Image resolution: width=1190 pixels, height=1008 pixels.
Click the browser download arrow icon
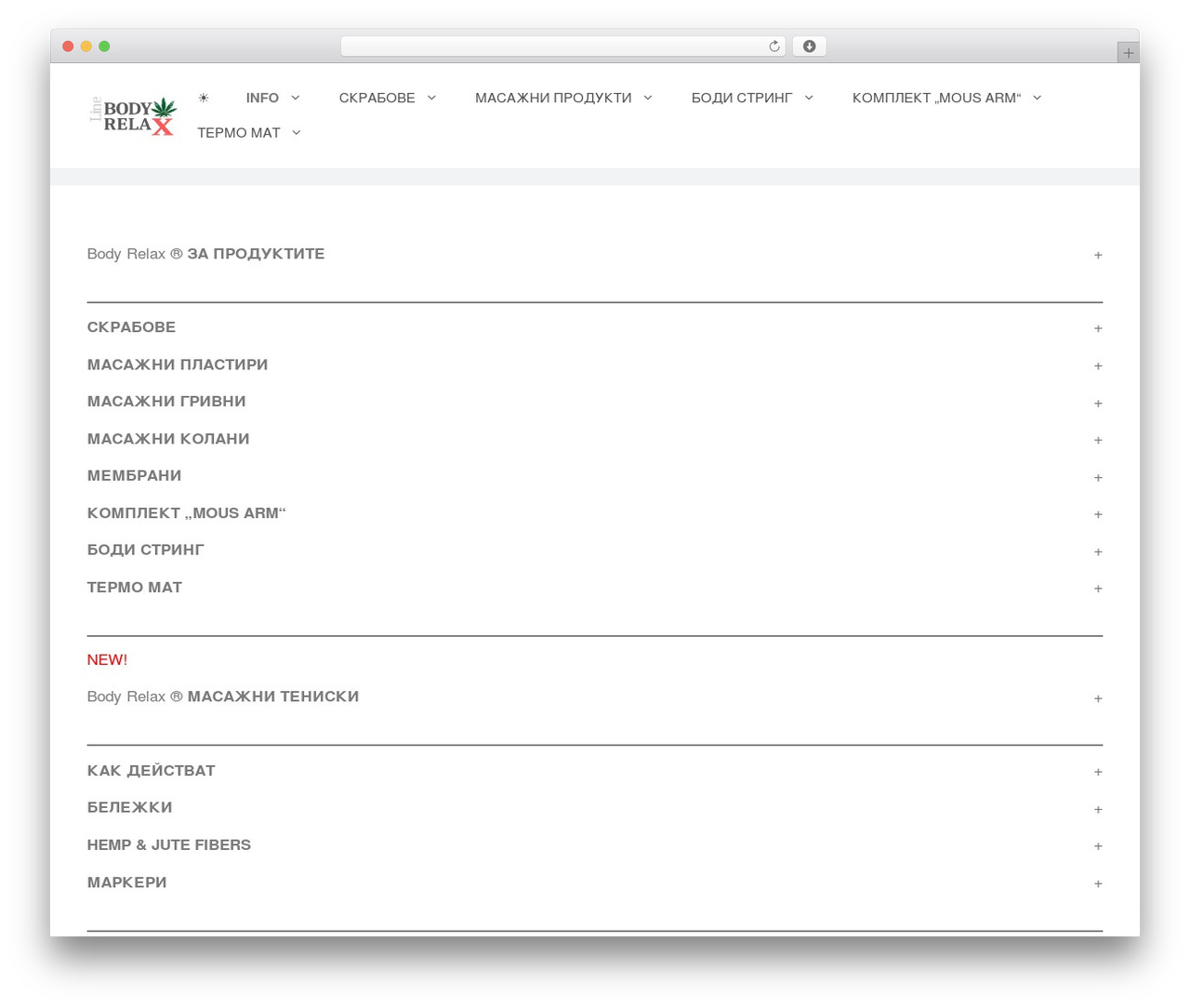[x=809, y=46]
